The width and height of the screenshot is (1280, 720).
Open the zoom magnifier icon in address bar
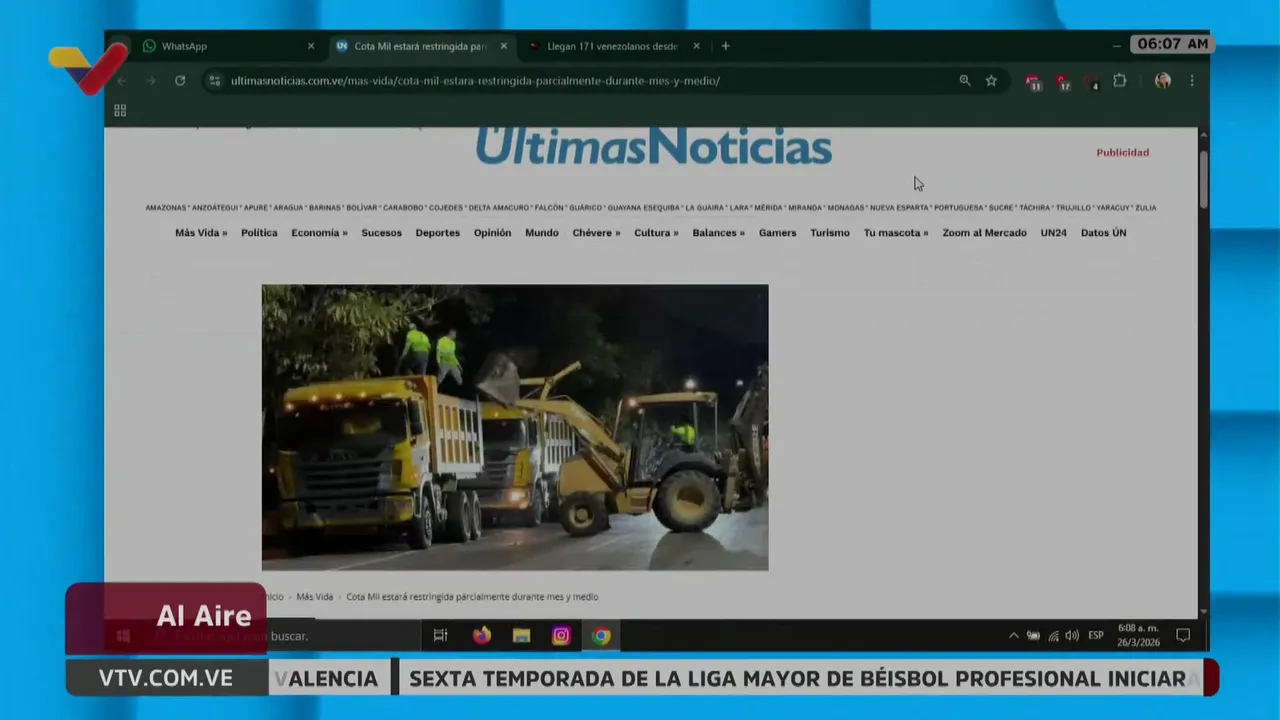click(965, 81)
